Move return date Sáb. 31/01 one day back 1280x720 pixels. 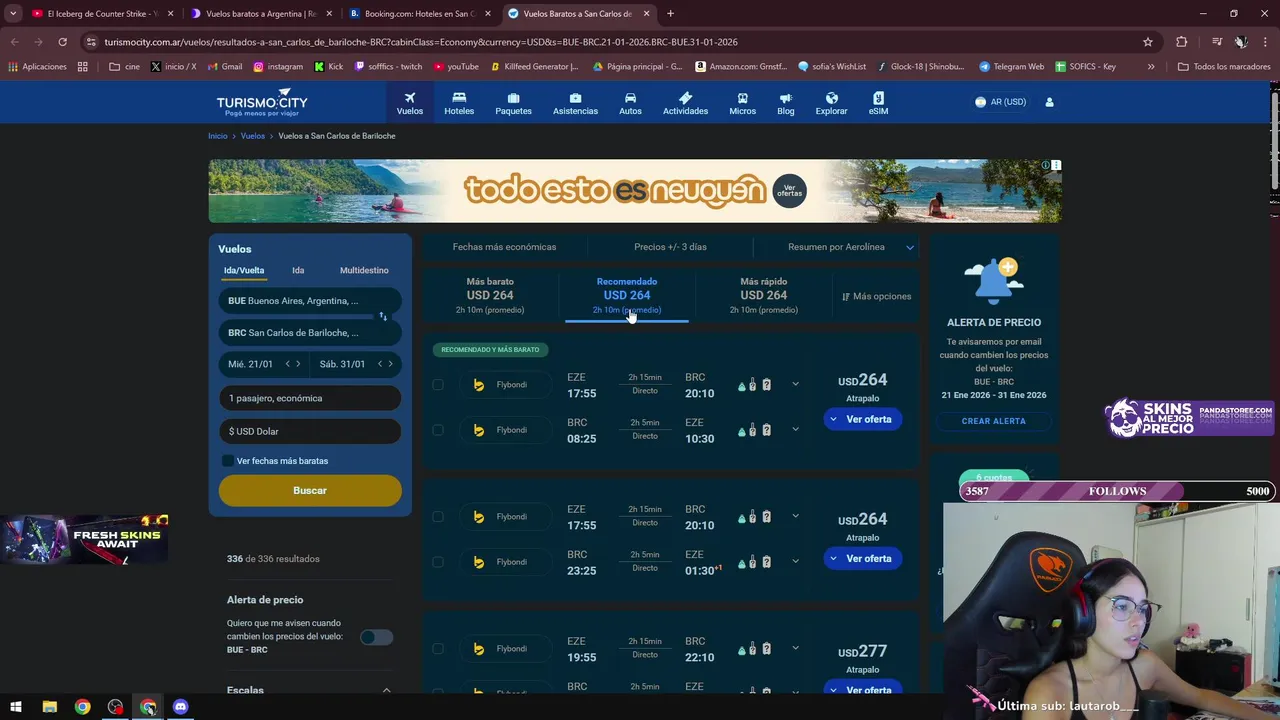tap(380, 364)
